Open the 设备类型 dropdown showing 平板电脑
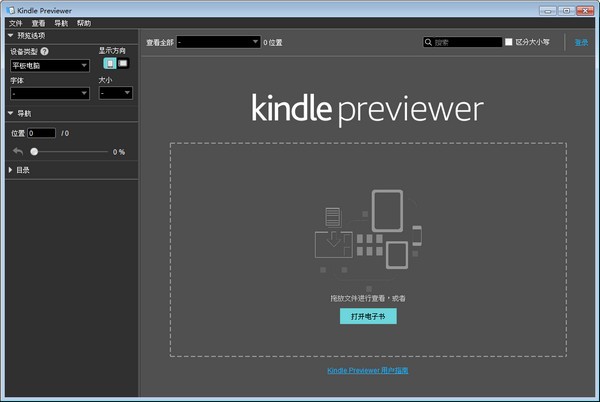Screen dimensions: 600x402 pos(49,66)
